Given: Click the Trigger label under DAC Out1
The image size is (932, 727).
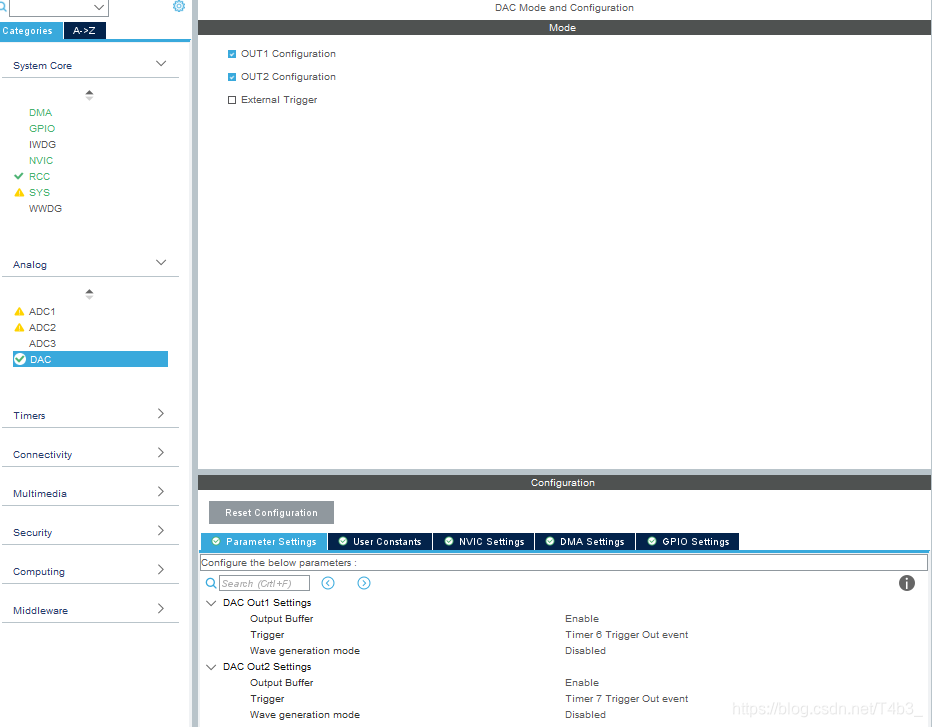Looking at the screenshot, I should tap(267, 635).
